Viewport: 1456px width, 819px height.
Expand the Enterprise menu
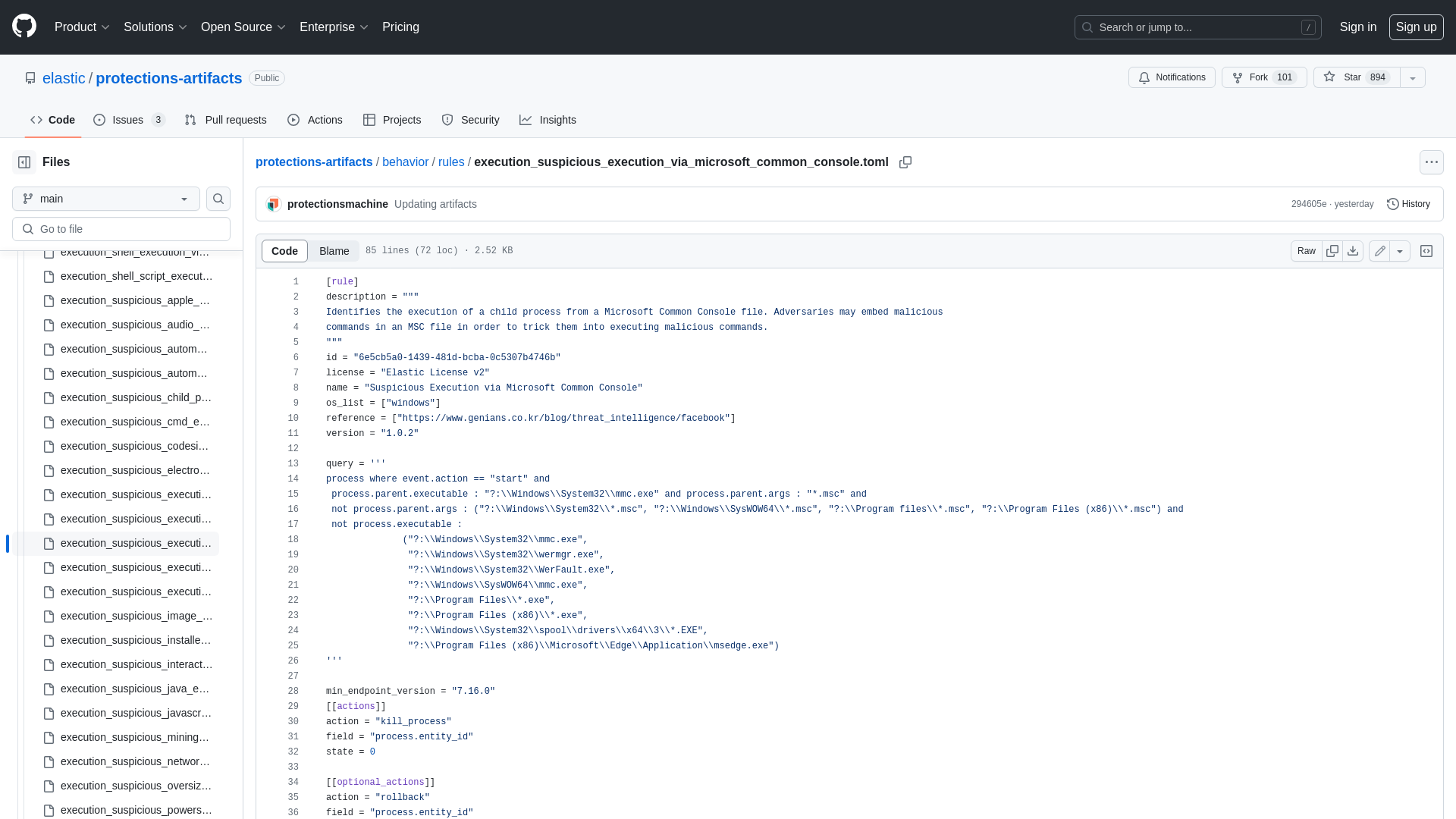pyautogui.click(x=334, y=27)
